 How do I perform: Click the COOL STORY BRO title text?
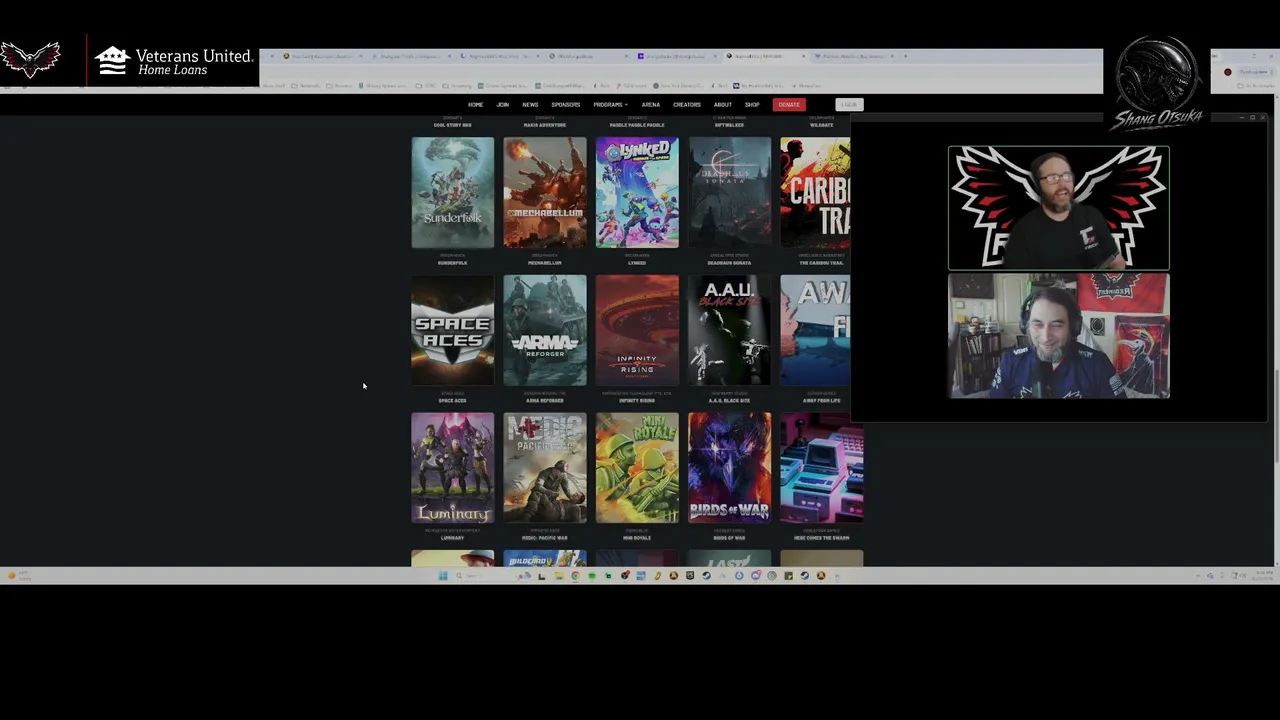coord(452,125)
